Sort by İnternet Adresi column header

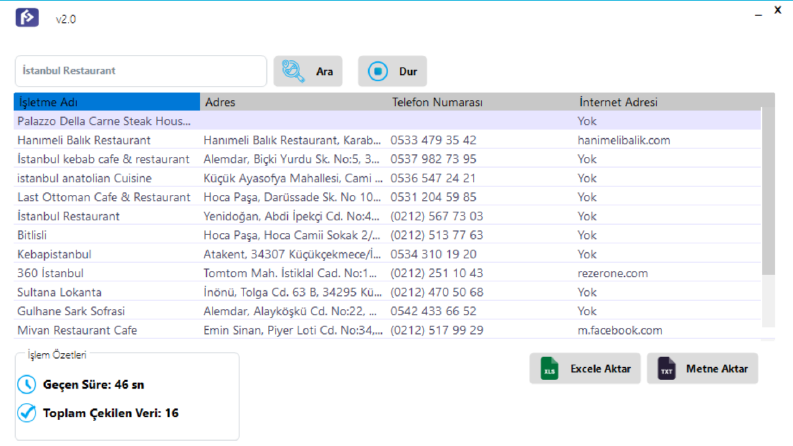pyautogui.click(x=668, y=102)
